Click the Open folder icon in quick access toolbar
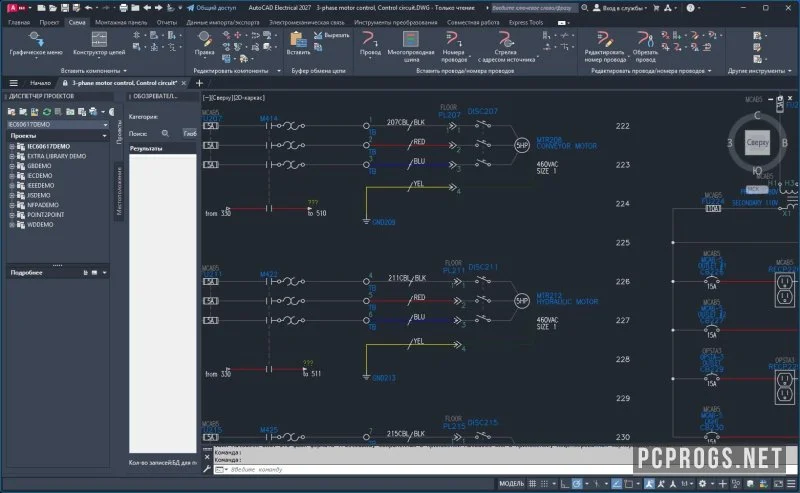The image size is (800, 493). coord(53,8)
